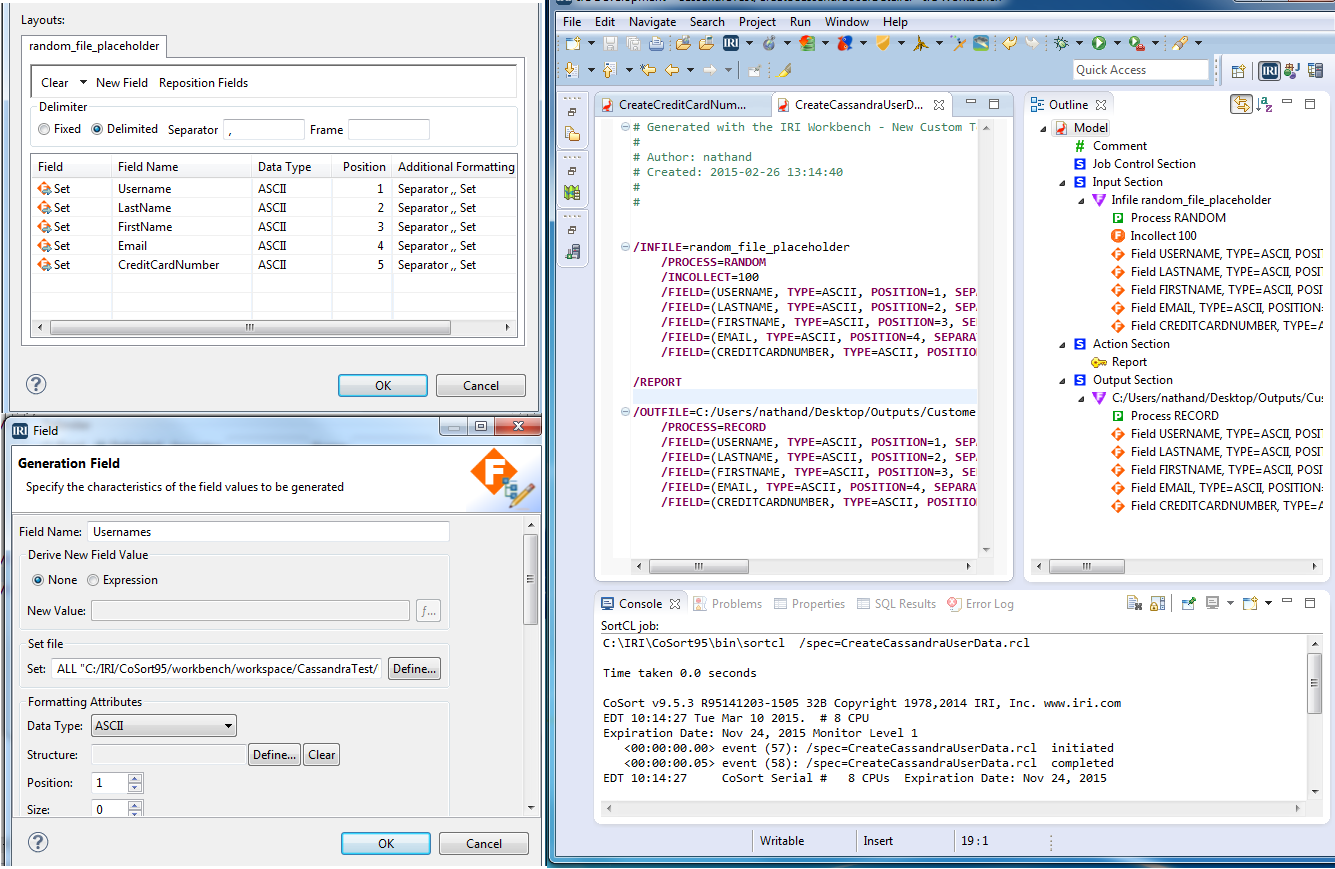Open dropdown arrow next to Clear

pos(83,83)
